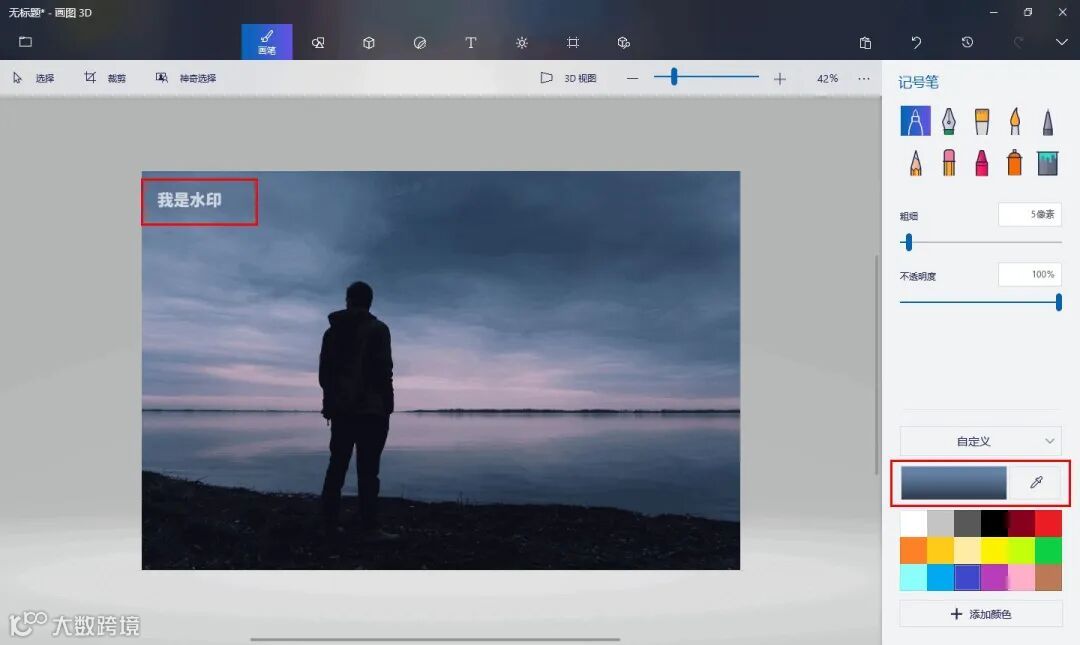Viewport: 1080px width, 645px height.
Task: Click the zoom out minus button
Action: pos(632,79)
